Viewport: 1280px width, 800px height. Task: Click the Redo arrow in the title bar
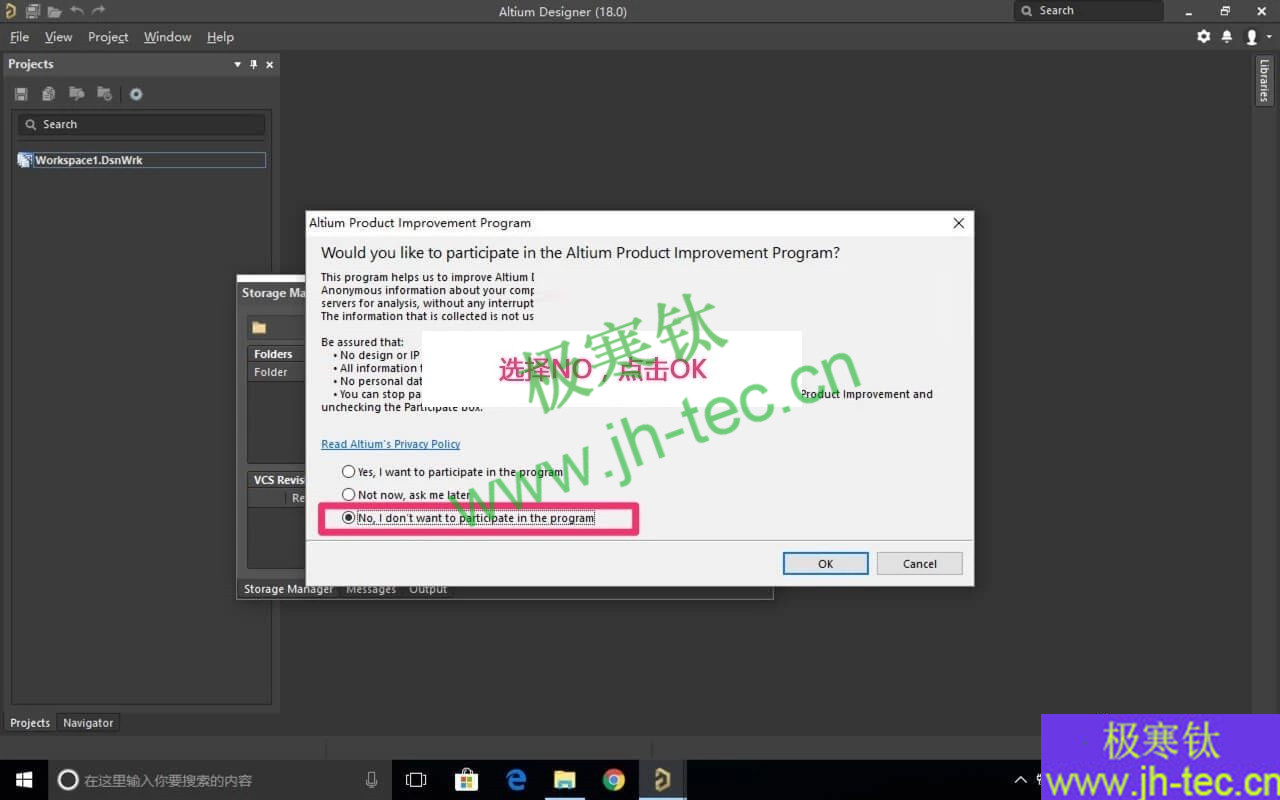(x=98, y=11)
